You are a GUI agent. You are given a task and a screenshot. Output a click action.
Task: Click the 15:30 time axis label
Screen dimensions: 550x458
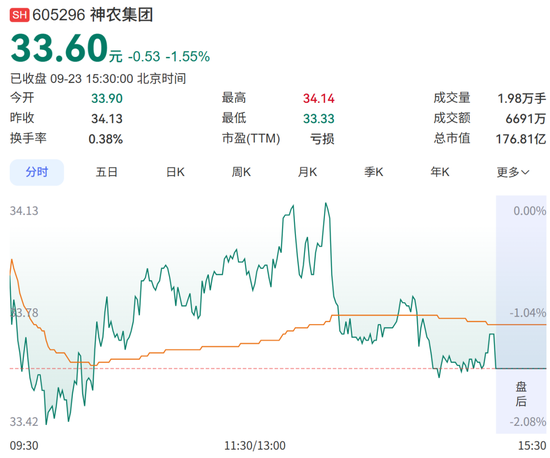[532, 446]
